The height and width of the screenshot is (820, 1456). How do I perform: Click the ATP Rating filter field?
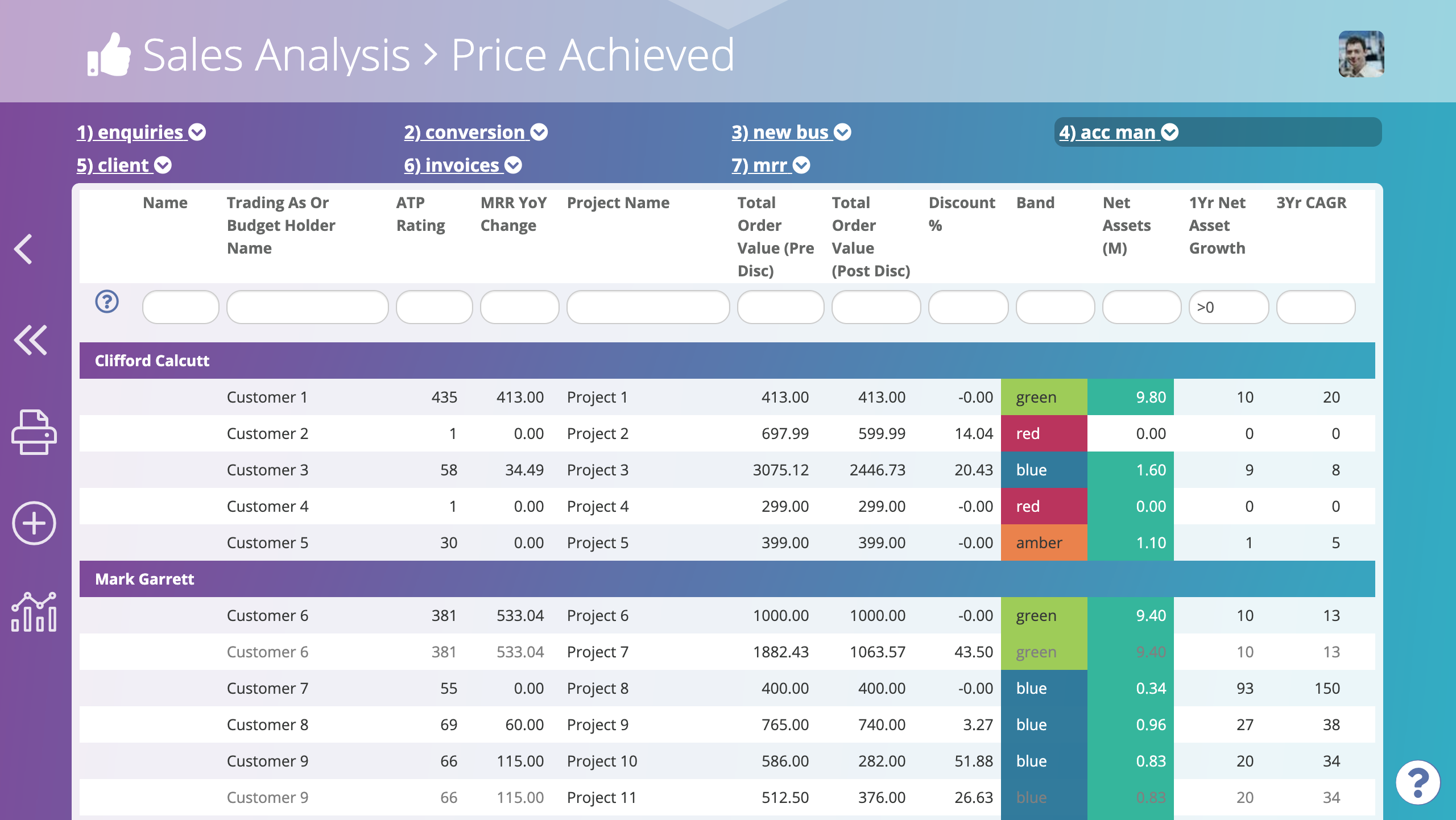pos(435,307)
